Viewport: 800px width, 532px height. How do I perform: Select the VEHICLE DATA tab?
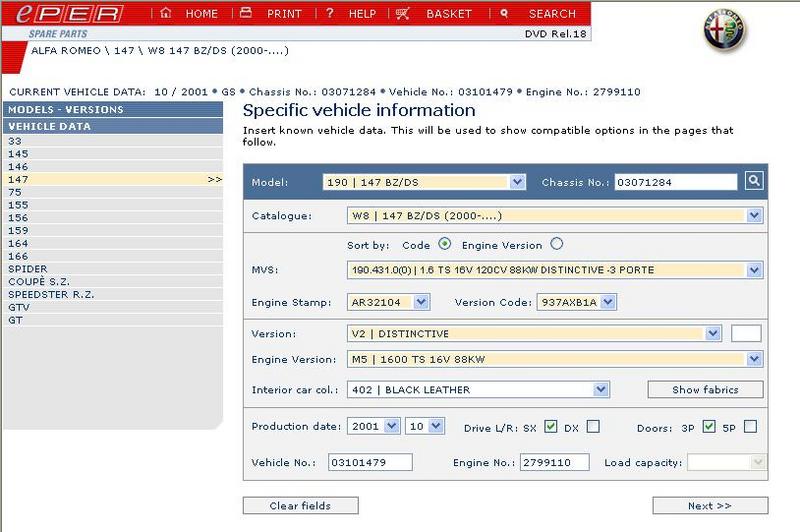pos(113,126)
